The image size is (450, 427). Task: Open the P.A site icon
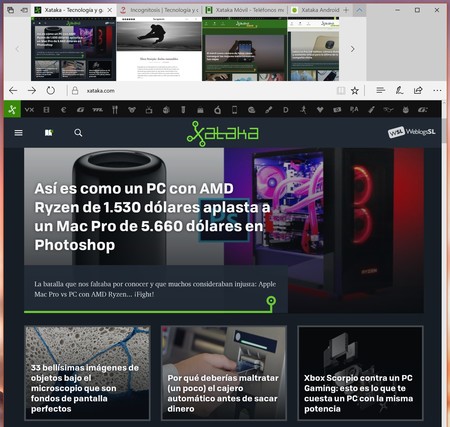pyautogui.click(x=354, y=109)
